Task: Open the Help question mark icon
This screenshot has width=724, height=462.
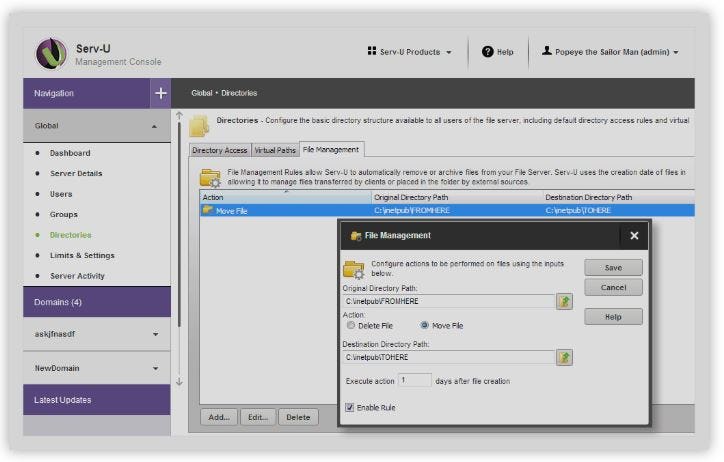Action: [x=488, y=52]
